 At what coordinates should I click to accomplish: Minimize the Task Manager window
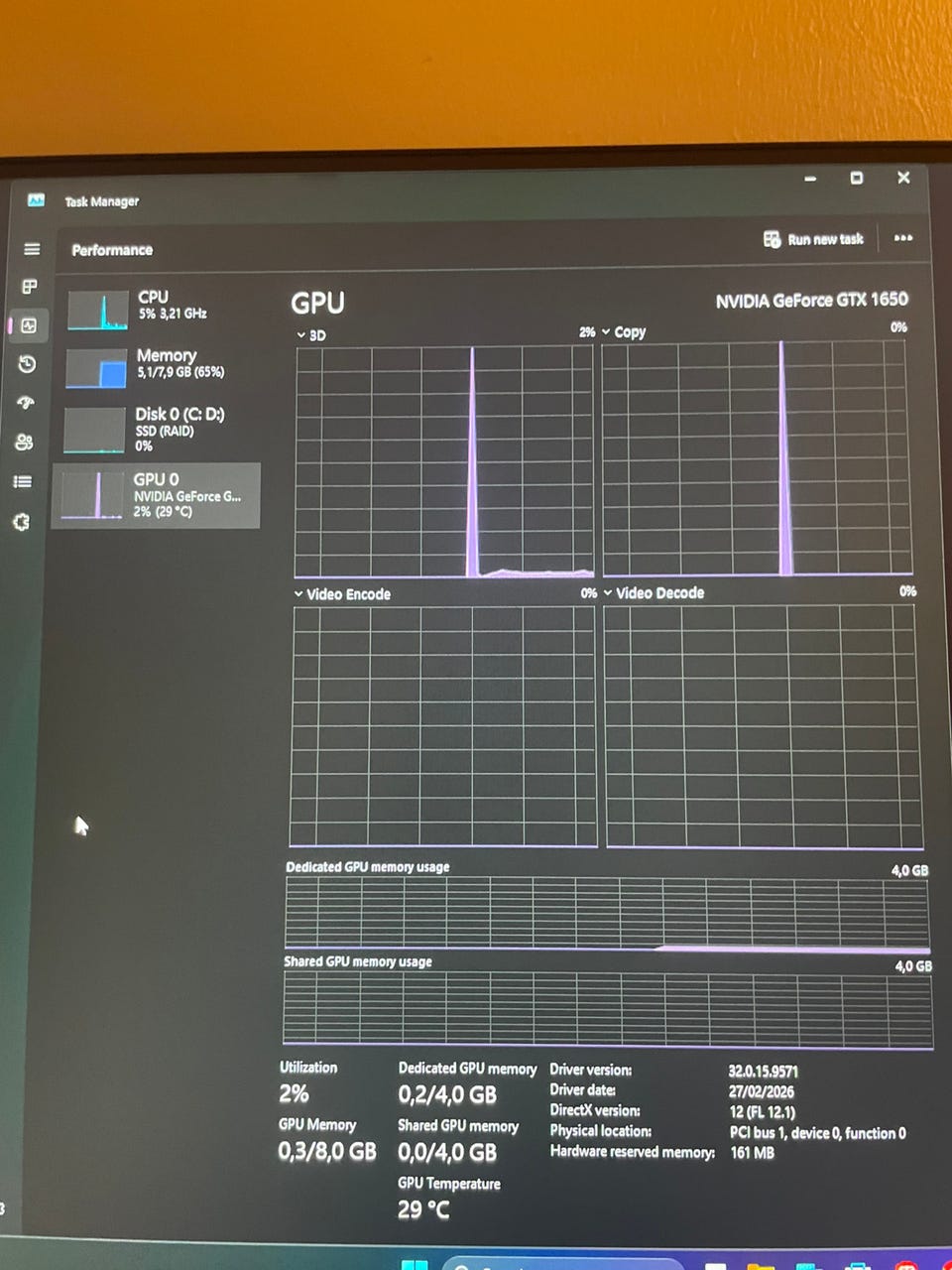pos(810,180)
